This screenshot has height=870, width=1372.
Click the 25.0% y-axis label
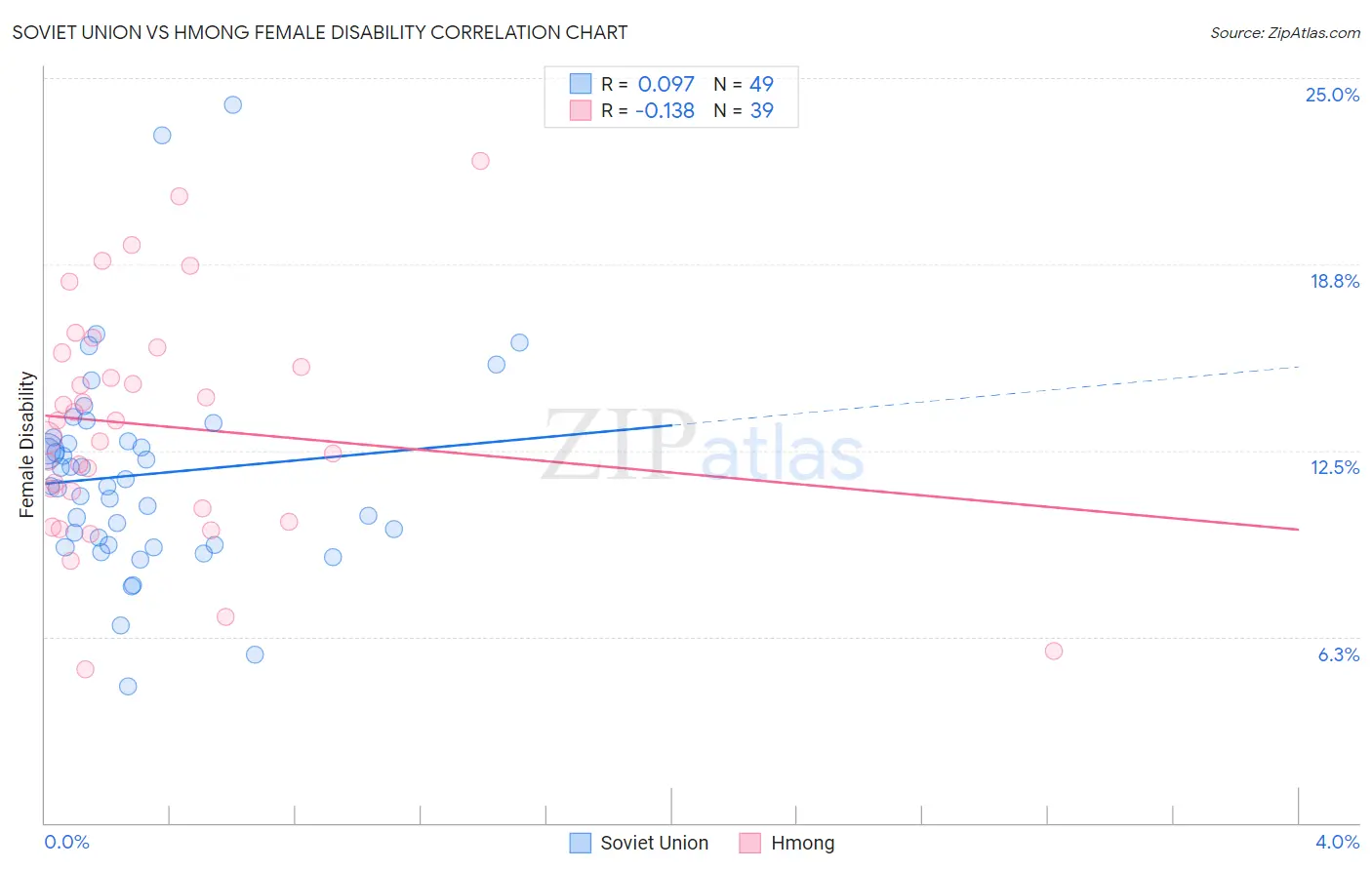coord(1332,95)
